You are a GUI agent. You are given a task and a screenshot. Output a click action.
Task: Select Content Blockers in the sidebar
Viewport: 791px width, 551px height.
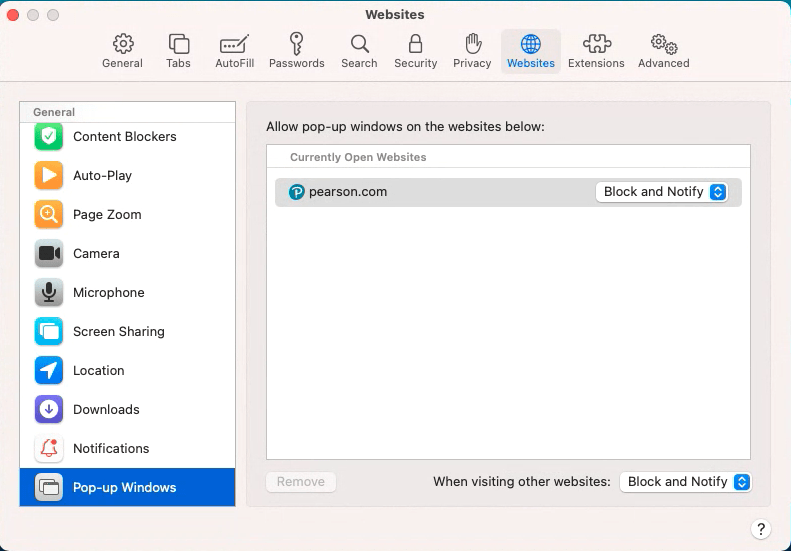coord(127,136)
